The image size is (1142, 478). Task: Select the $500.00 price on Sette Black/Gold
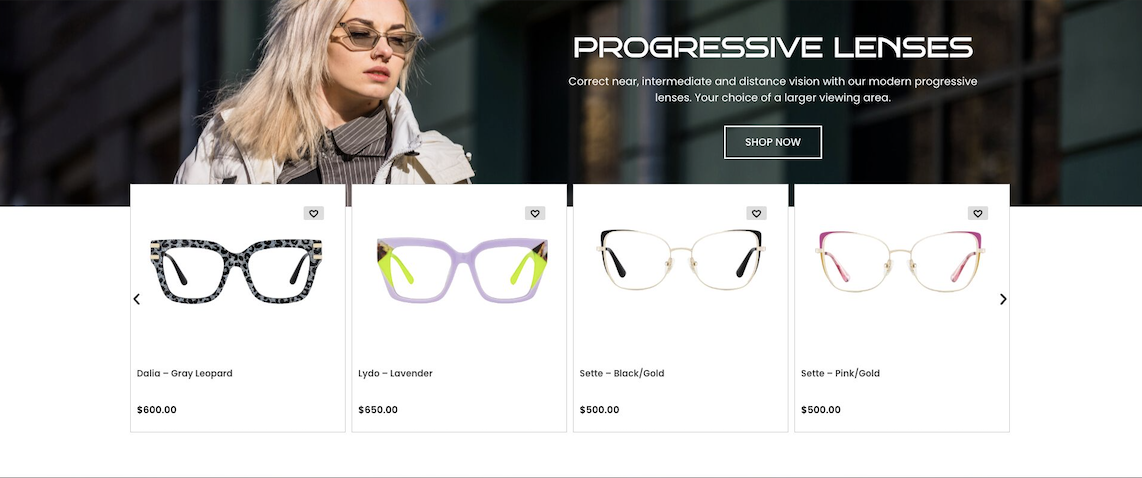599,410
